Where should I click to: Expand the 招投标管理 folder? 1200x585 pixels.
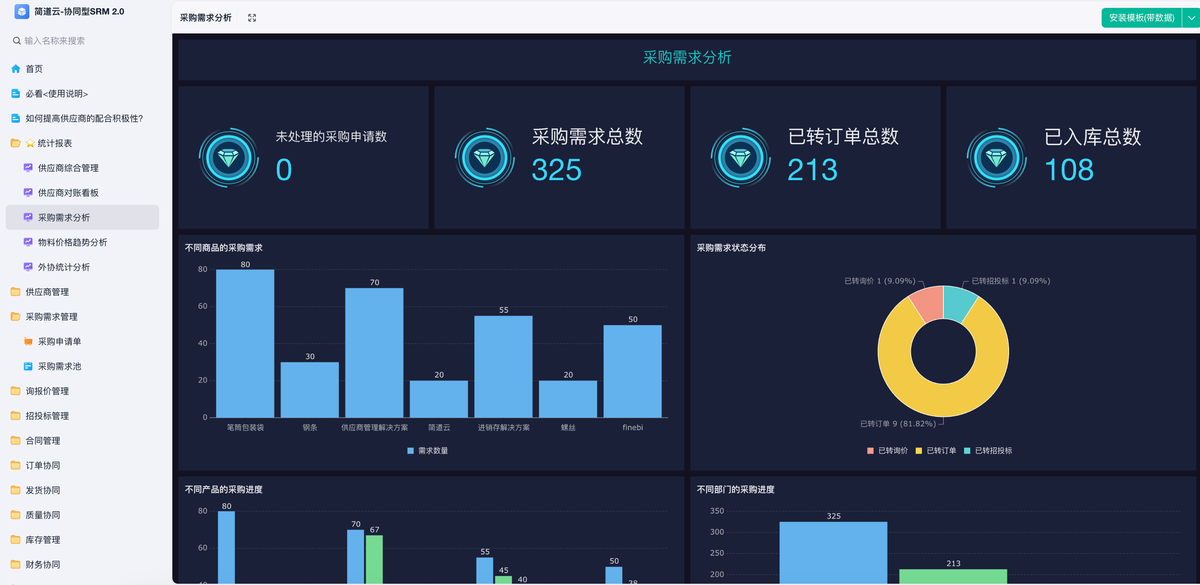[82, 416]
